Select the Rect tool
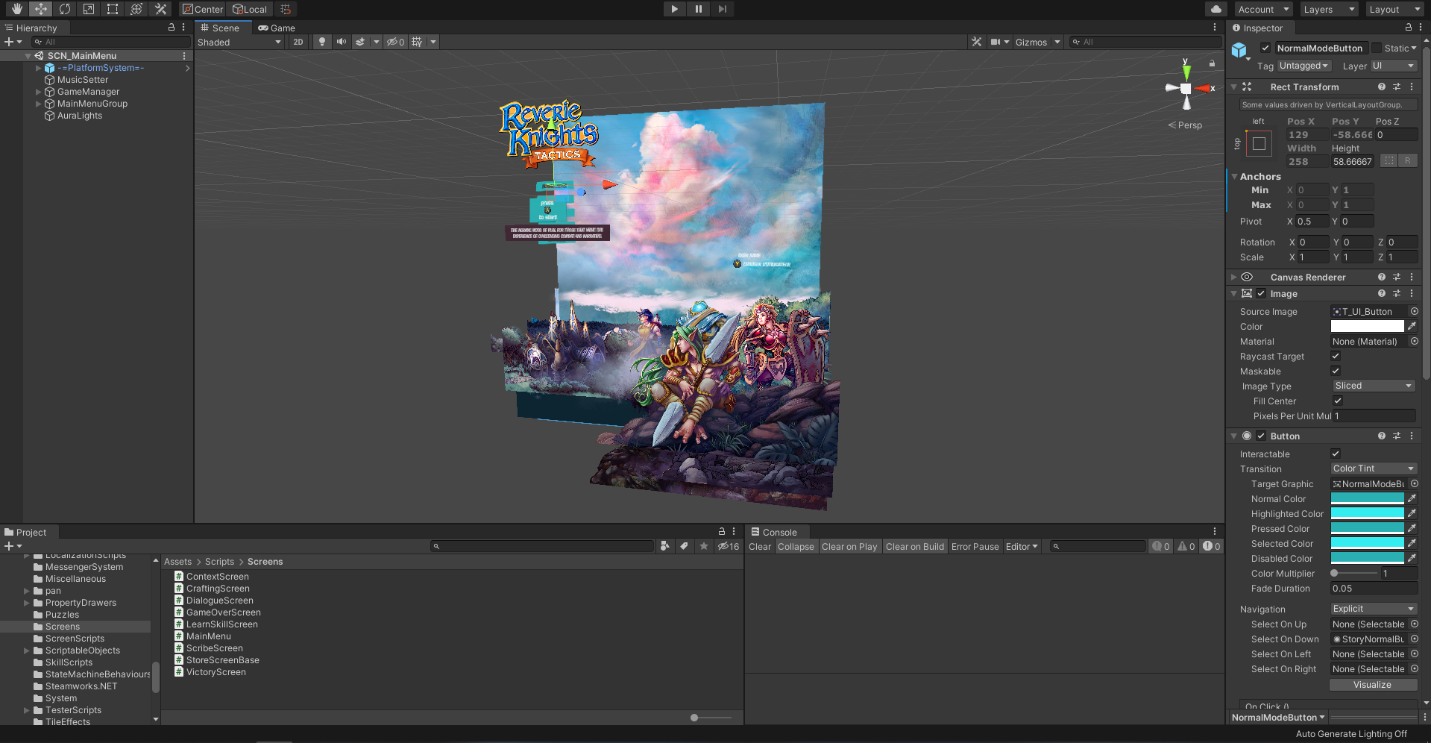The height and width of the screenshot is (743, 1431). [113, 9]
